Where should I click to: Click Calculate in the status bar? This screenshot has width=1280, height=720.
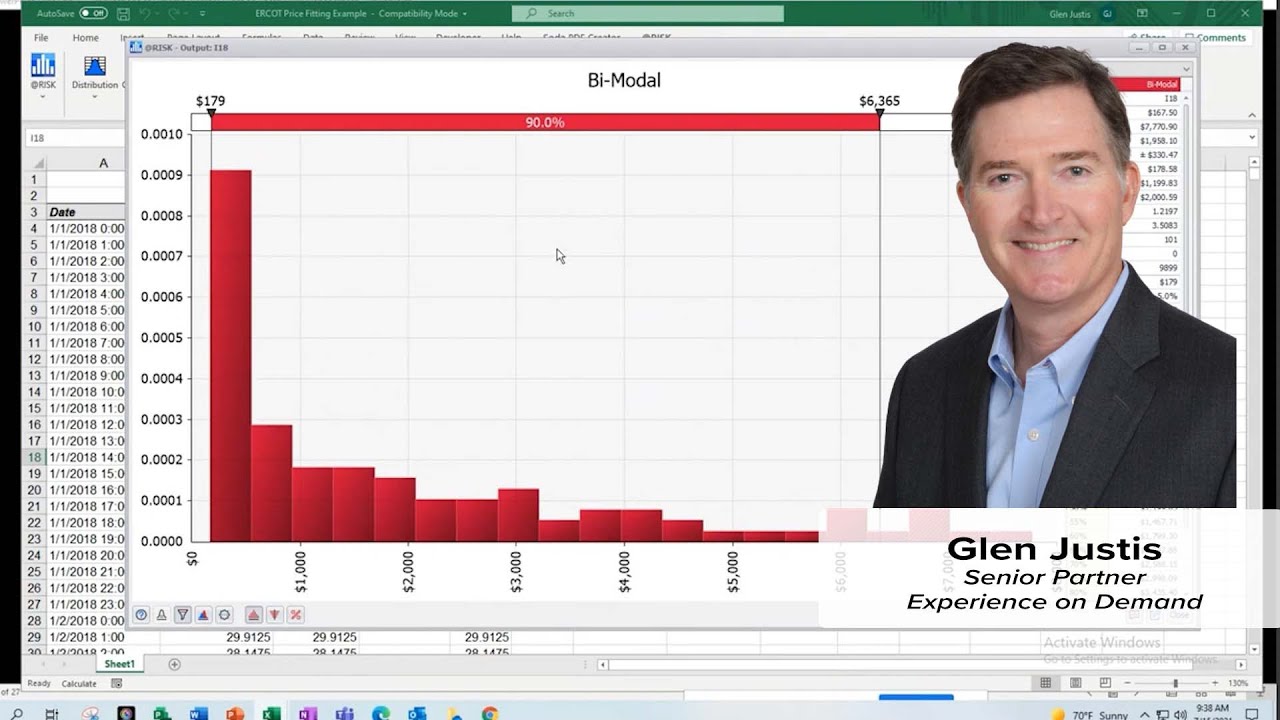(79, 684)
